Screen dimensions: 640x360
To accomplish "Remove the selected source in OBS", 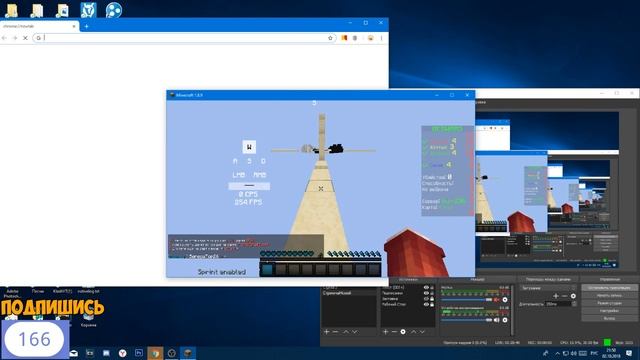I will click(394, 332).
